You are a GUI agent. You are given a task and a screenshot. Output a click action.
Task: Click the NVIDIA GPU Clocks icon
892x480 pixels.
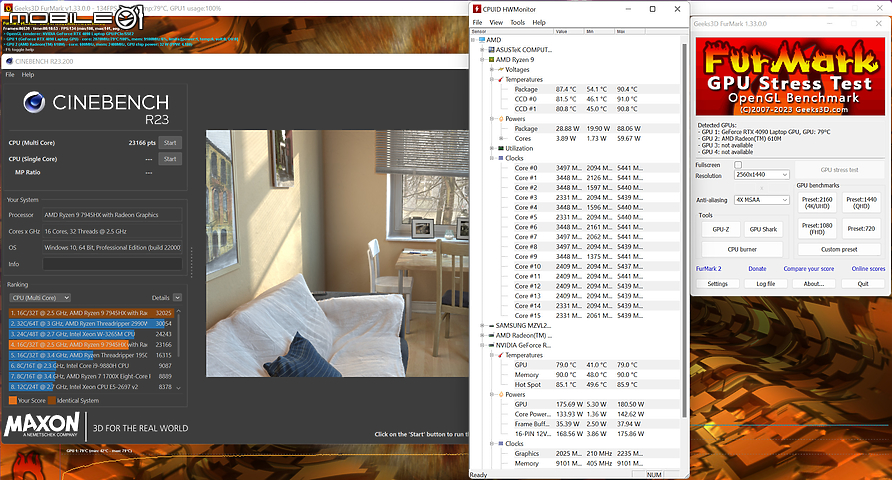(501, 444)
